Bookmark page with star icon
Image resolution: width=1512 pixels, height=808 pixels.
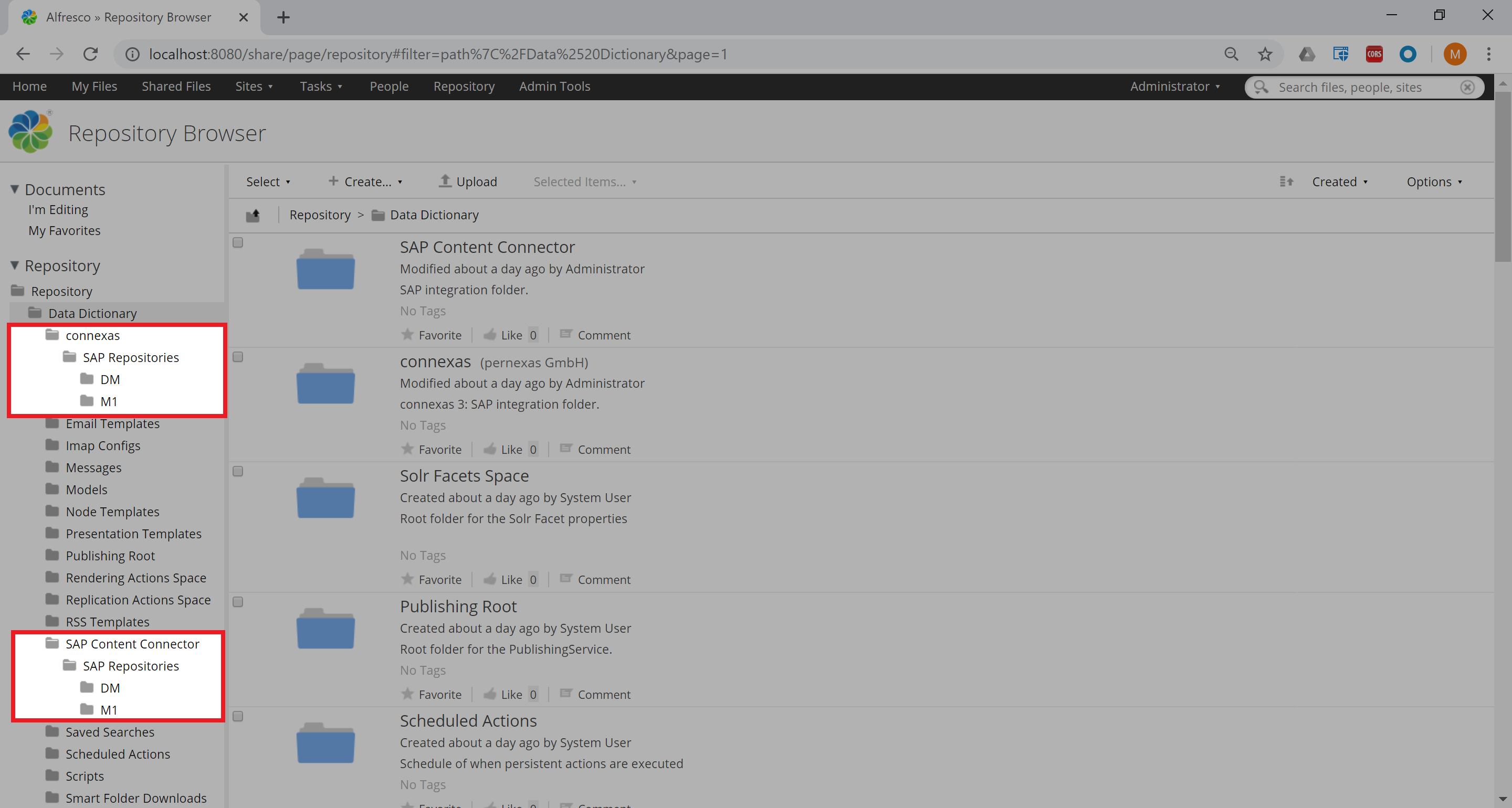tap(1265, 54)
